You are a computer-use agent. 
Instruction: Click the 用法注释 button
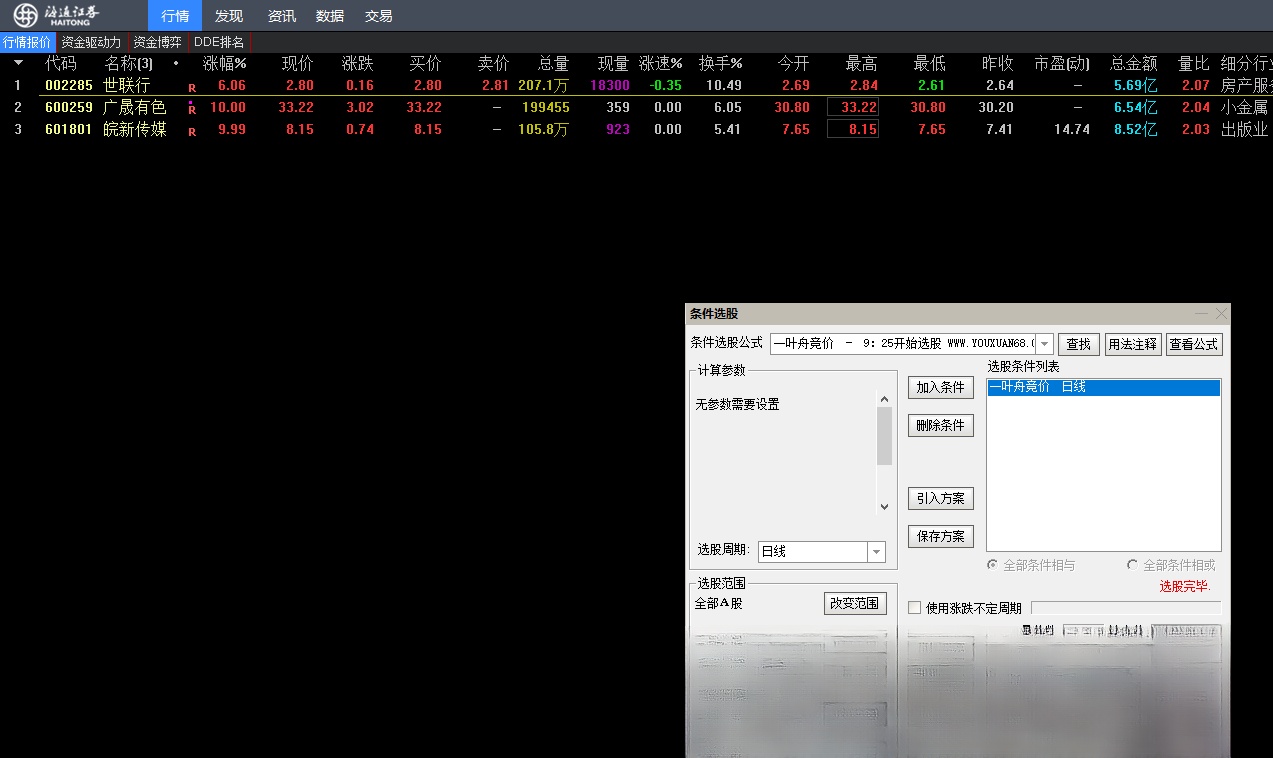tap(1132, 343)
